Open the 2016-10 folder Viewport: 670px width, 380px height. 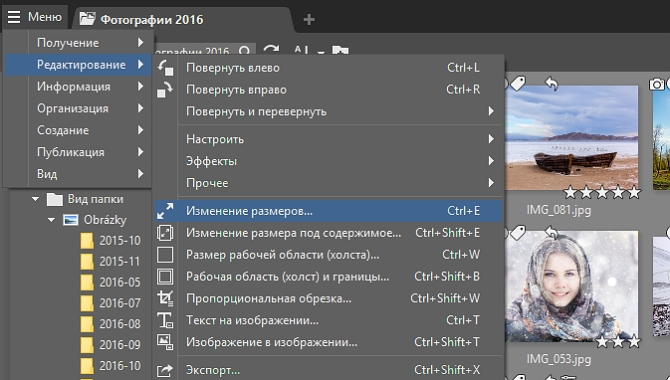[111, 365]
